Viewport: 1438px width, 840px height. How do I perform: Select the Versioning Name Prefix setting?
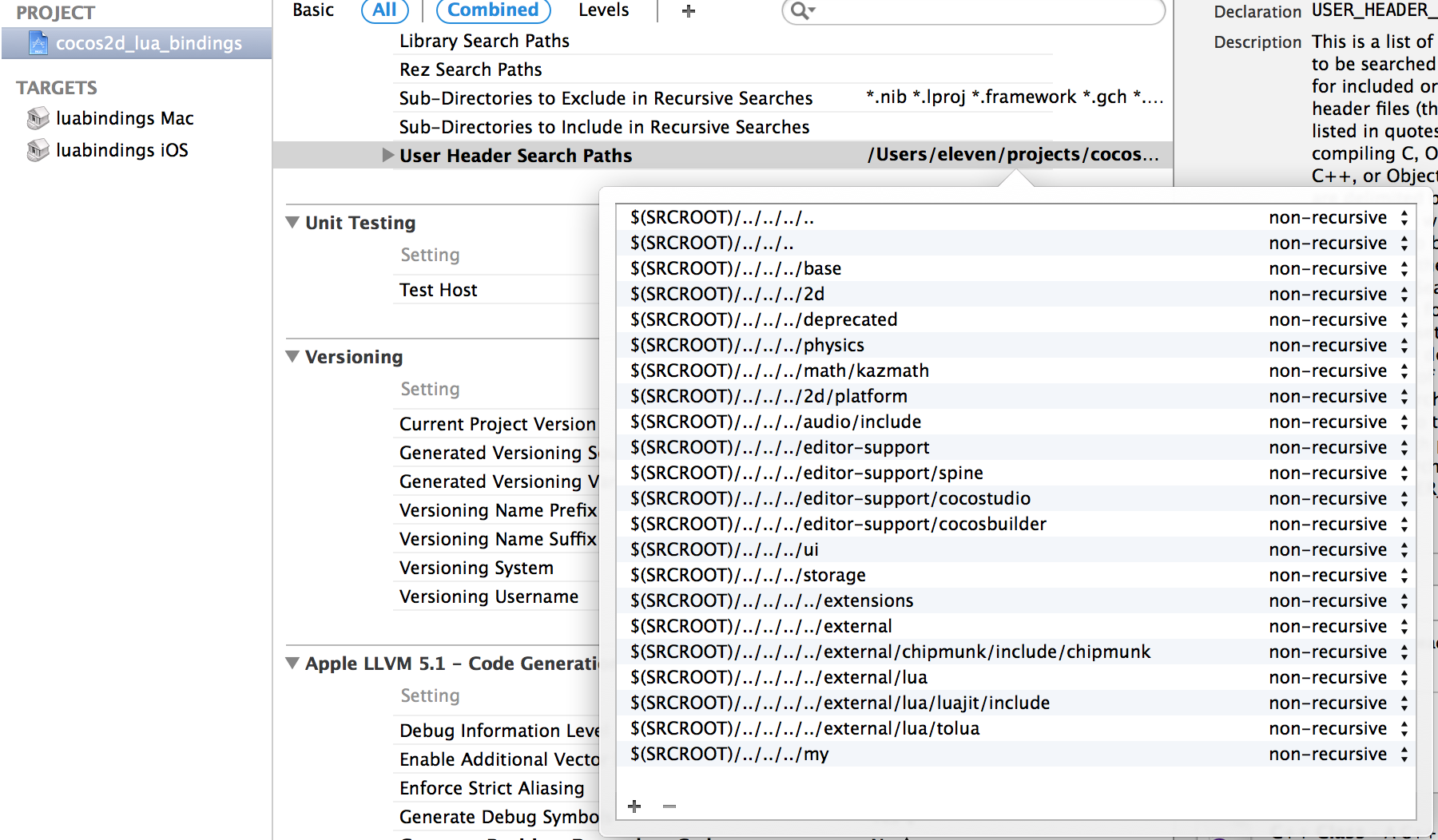(498, 510)
